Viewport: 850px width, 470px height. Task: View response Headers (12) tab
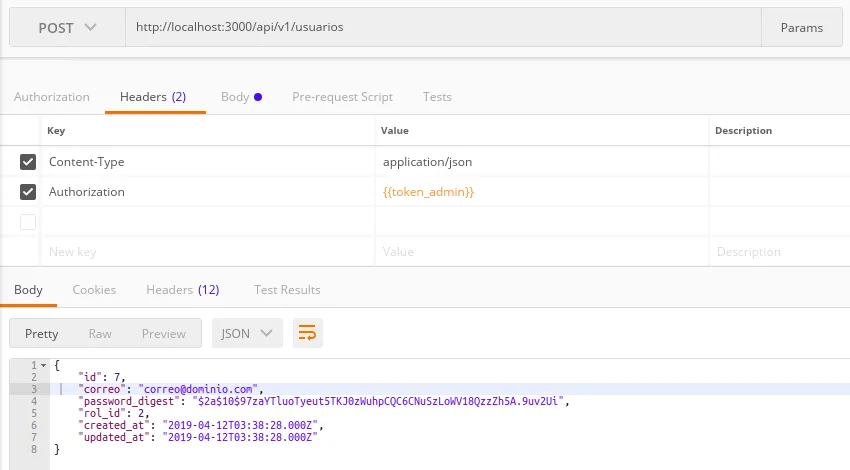[x=182, y=290]
